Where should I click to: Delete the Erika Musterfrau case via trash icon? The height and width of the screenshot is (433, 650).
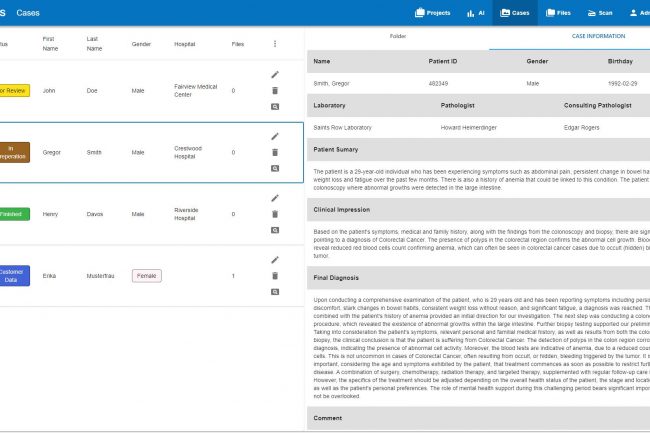(x=275, y=275)
